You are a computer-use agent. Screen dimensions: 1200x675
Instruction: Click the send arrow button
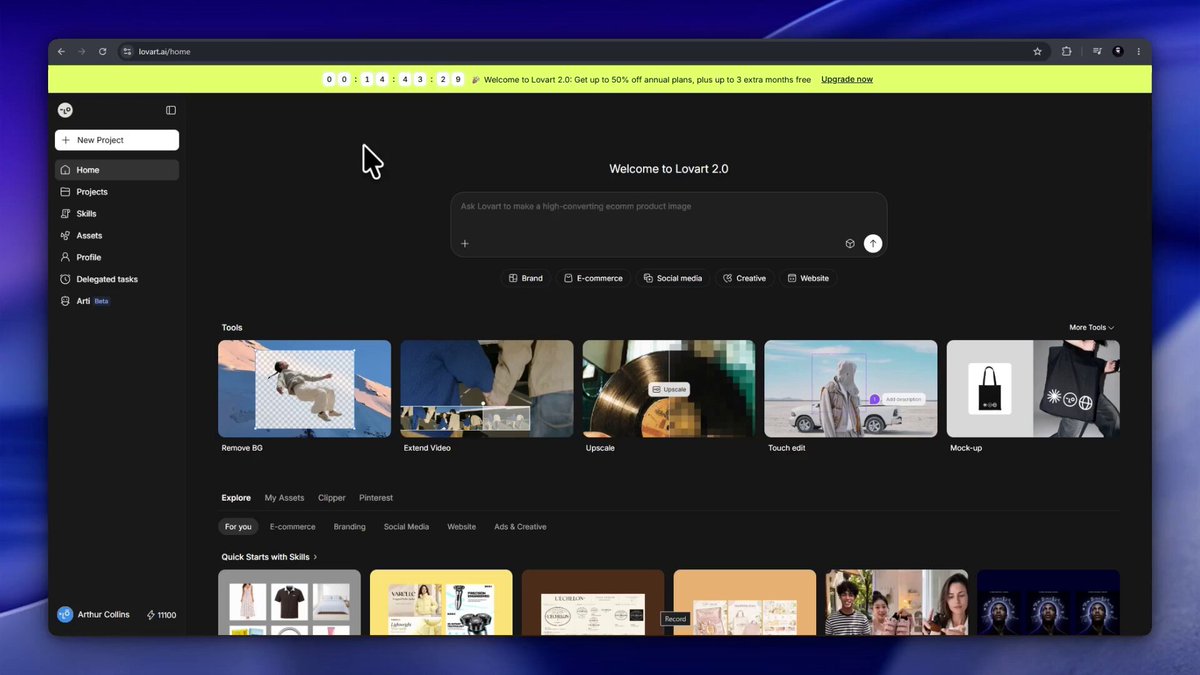[873, 243]
